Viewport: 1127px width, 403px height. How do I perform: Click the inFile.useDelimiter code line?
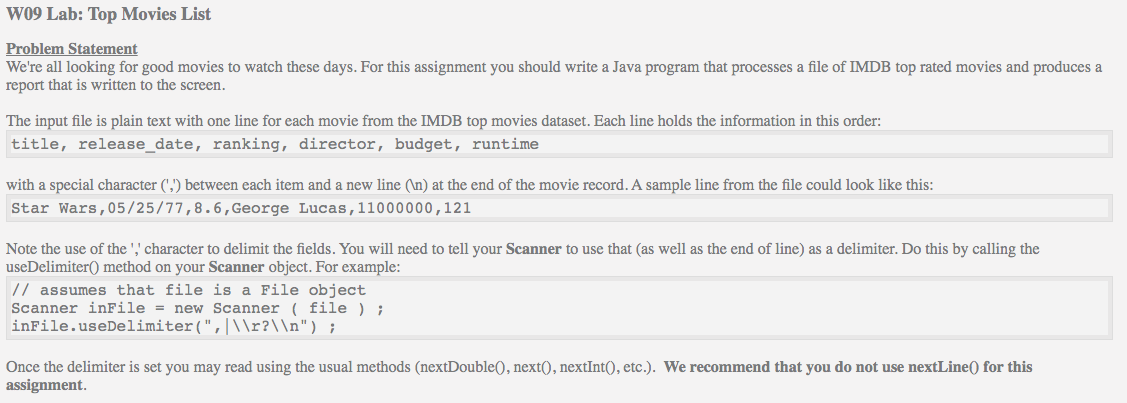pos(173,326)
